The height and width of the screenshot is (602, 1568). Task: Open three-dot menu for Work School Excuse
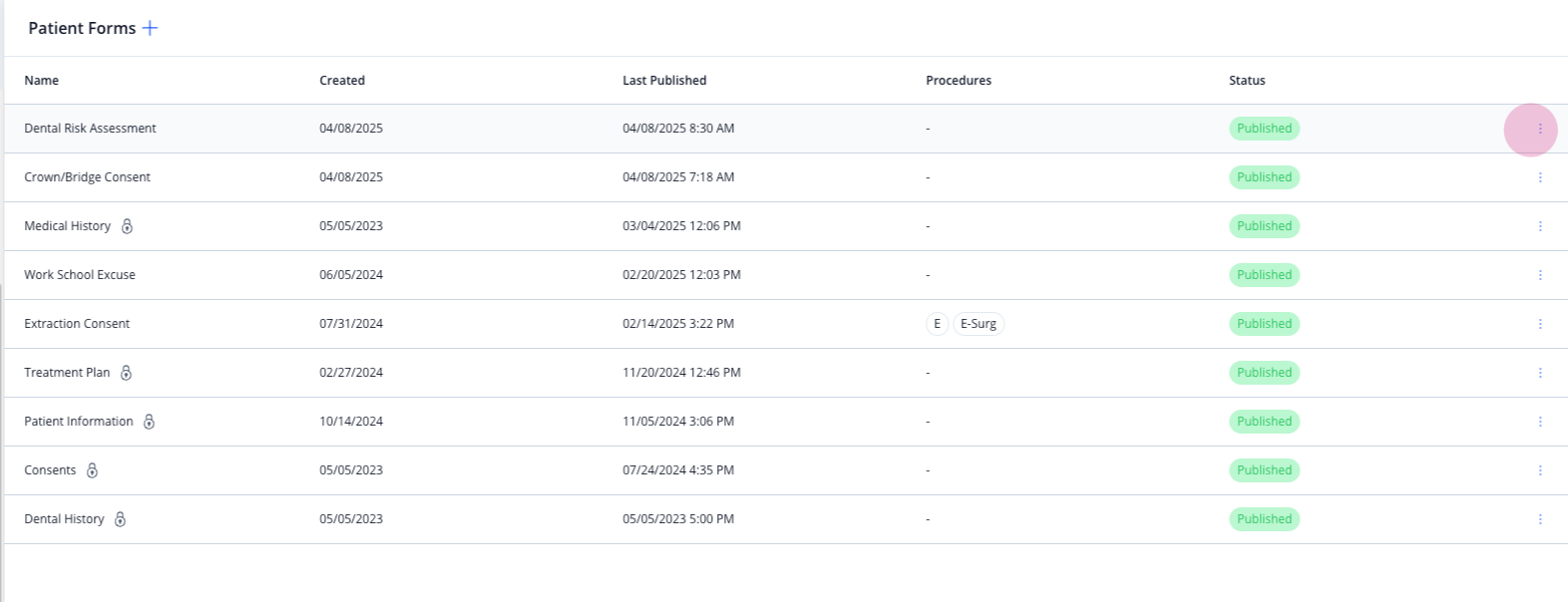coord(1540,275)
